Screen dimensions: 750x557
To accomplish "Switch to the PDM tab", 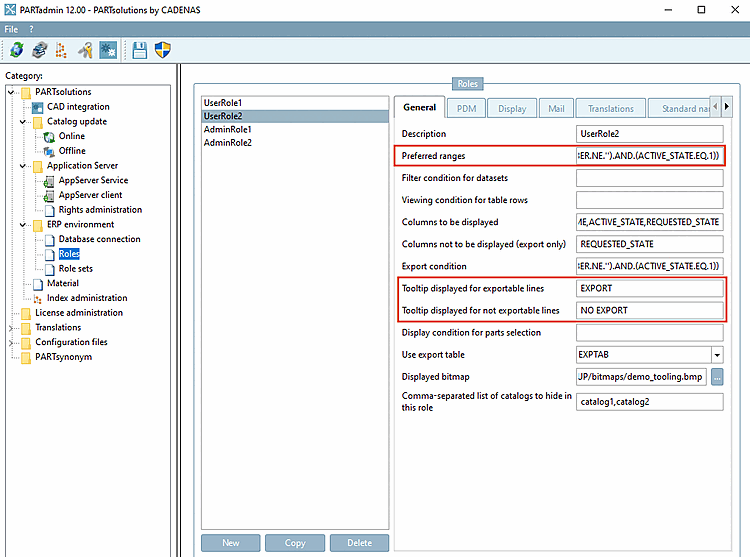I will [x=466, y=109].
